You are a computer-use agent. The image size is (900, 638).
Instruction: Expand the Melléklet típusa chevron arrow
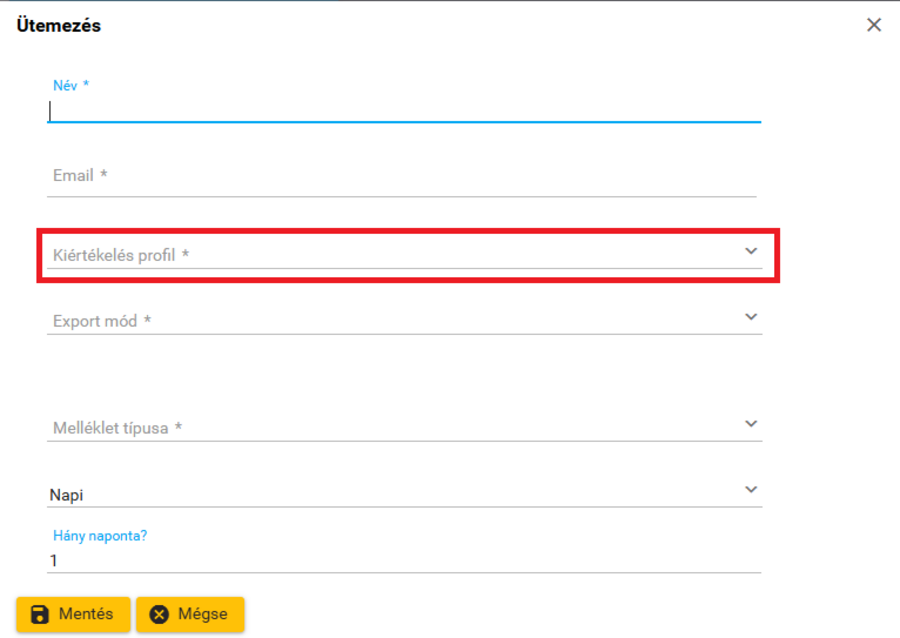pos(751,424)
